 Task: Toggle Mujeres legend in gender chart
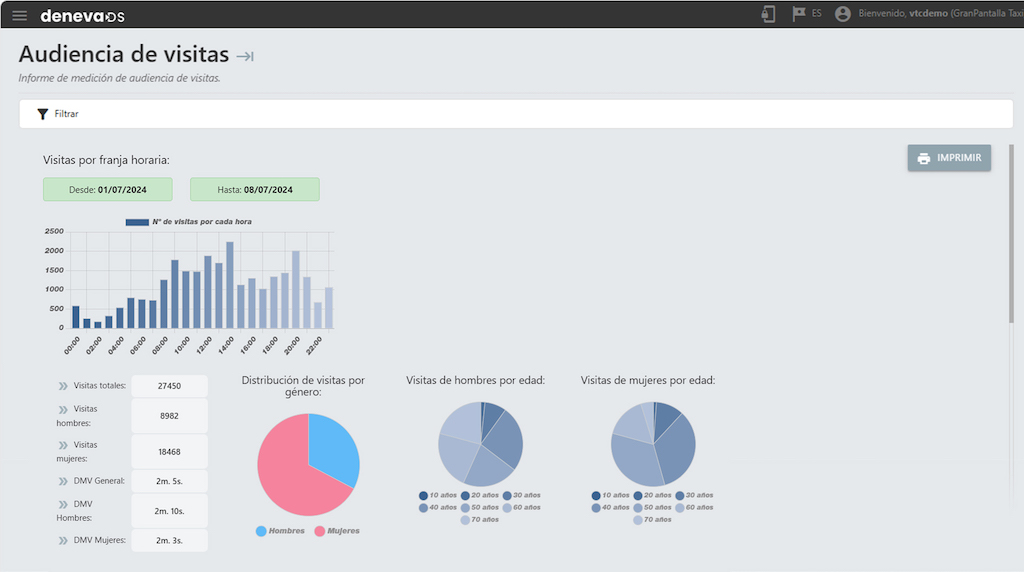tap(337, 531)
